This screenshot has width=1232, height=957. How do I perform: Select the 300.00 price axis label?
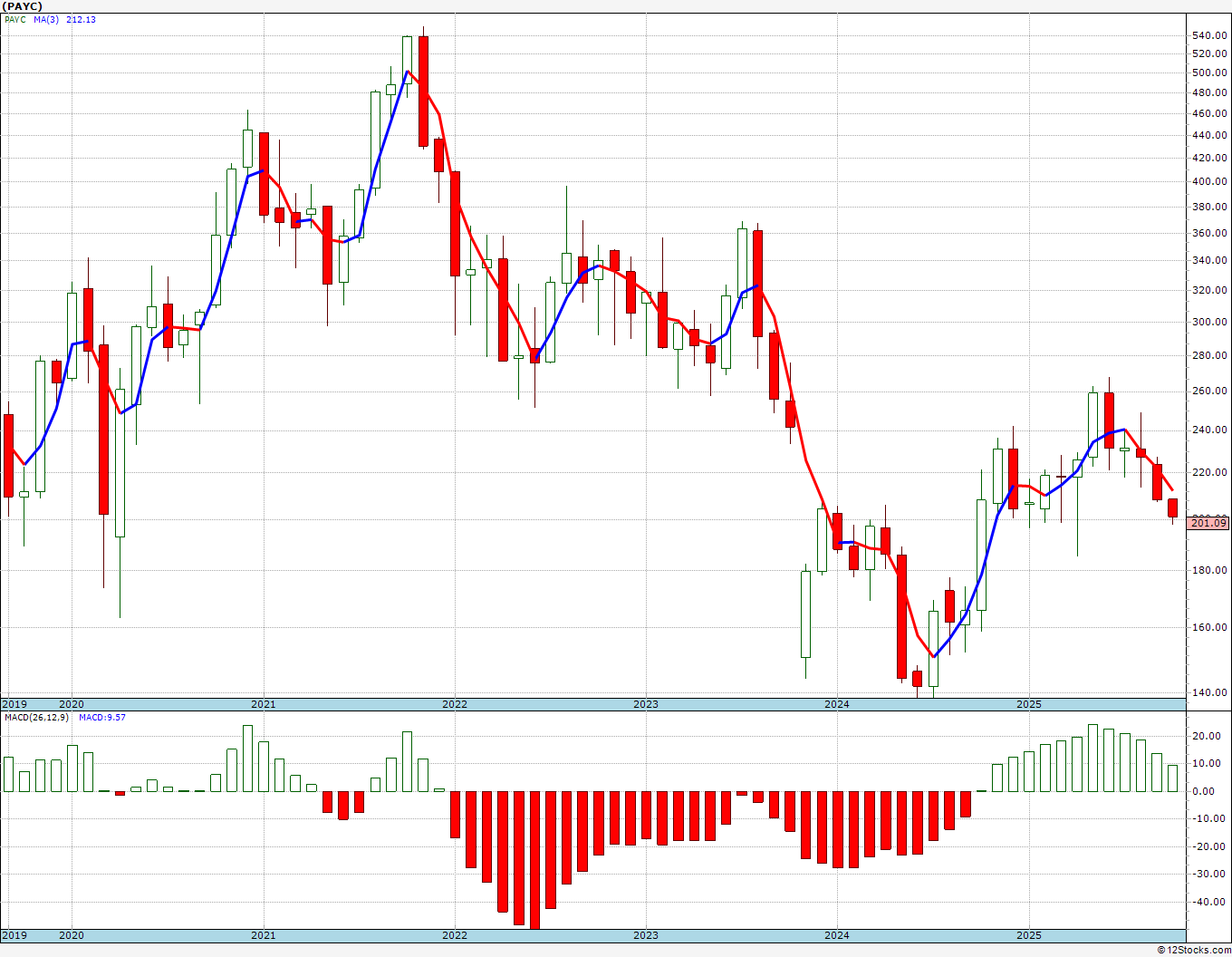click(x=1210, y=323)
